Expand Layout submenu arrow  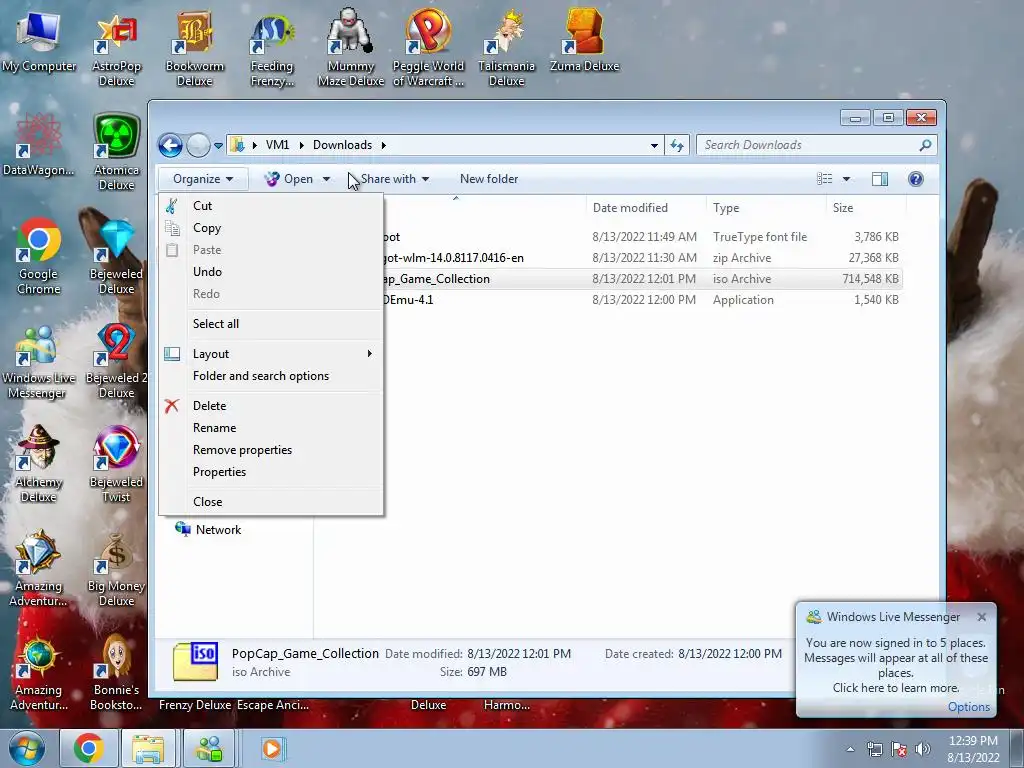[x=370, y=353]
